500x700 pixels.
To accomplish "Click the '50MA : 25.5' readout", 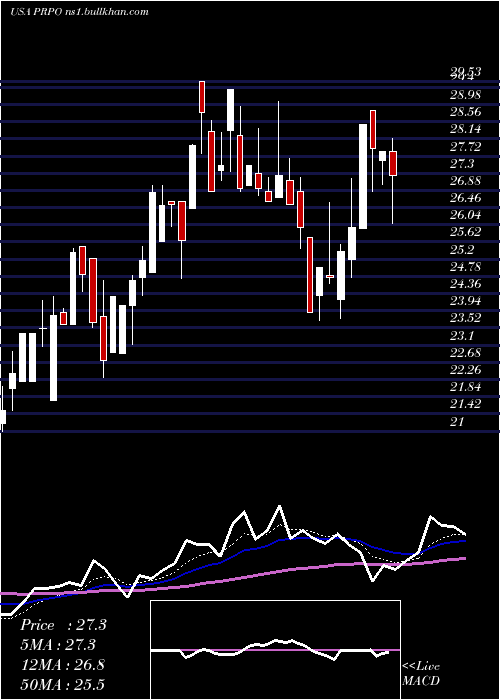I will [x=62, y=684].
